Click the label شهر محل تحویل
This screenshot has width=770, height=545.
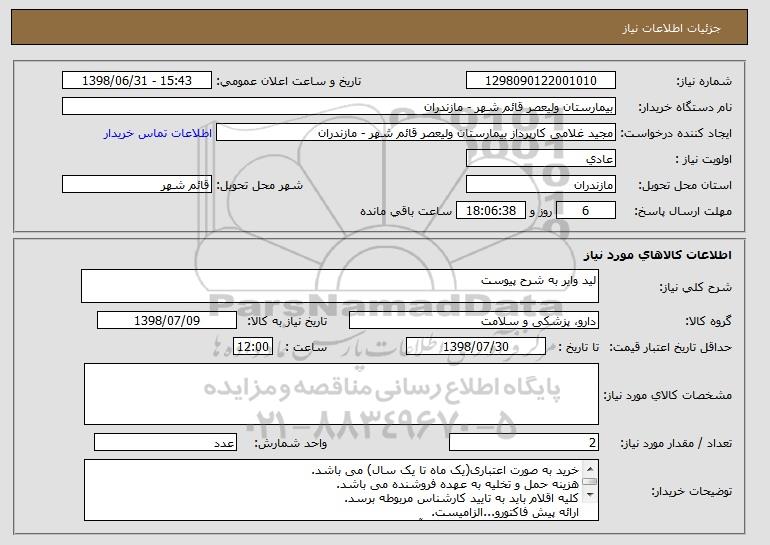(x=260, y=185)
